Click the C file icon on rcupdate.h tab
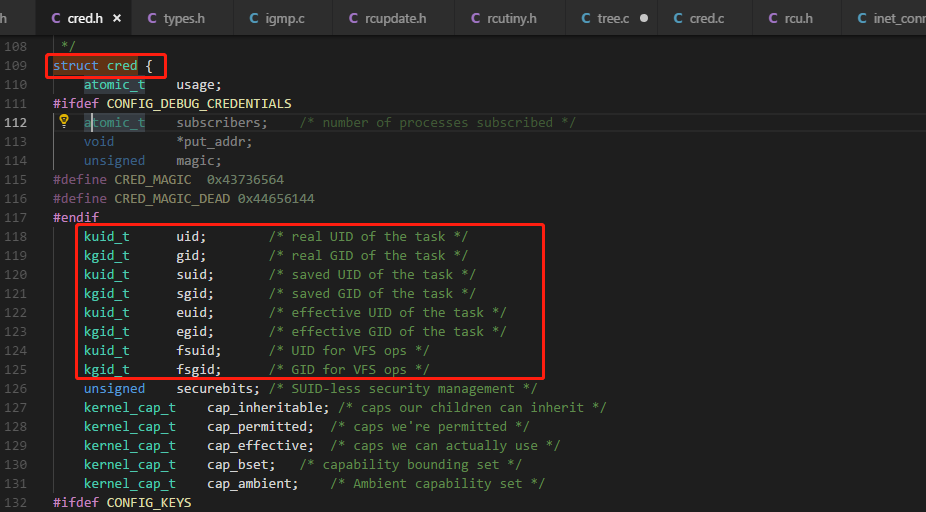This screenshot has width=926, height=512. [x=355, y=18]
